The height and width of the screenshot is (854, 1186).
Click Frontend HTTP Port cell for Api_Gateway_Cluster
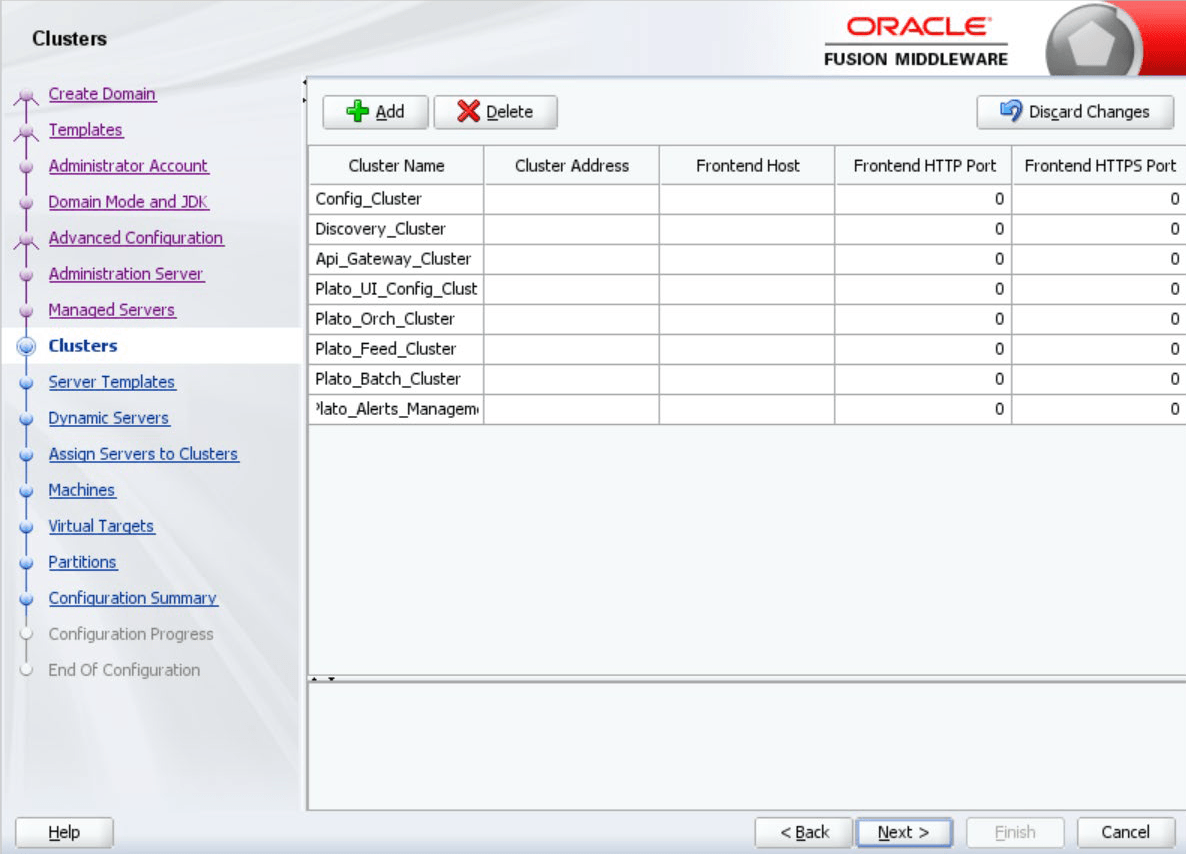point(924,259)
